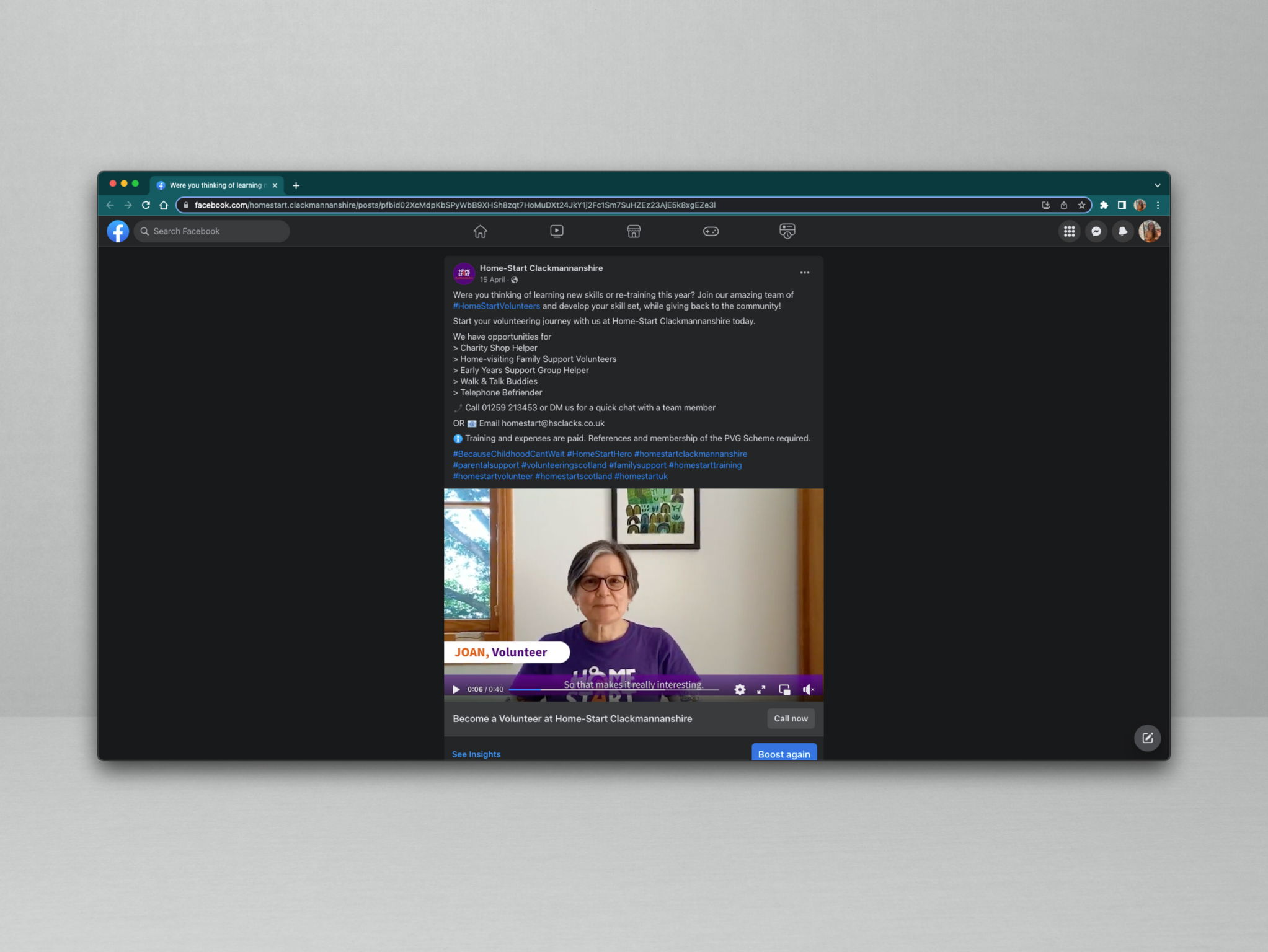Toggle video fullscreen expand icon
The height and width of the screenshot is (952, 1268).
pyautogui.click(x=761, y=689)
